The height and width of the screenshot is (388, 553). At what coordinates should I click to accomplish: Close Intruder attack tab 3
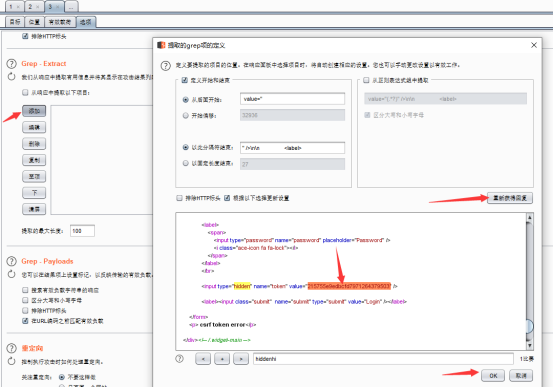point(58,7)
